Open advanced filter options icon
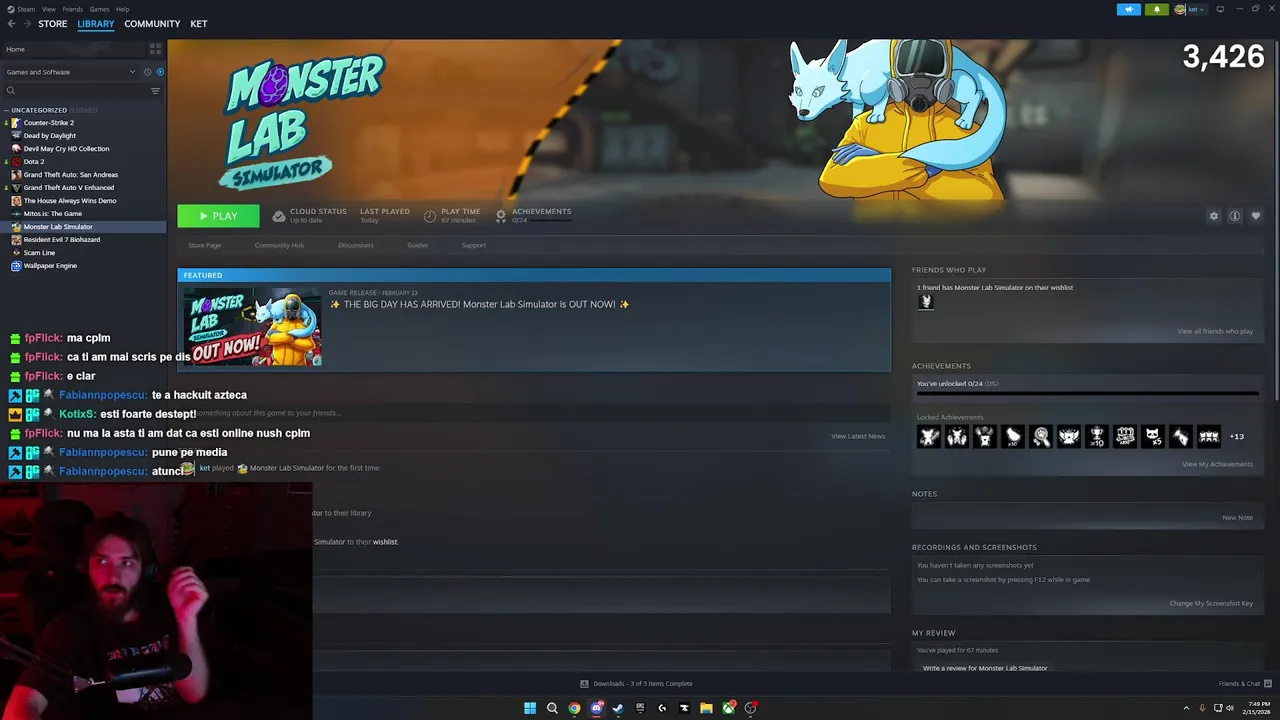 click(x=155, y=91)
